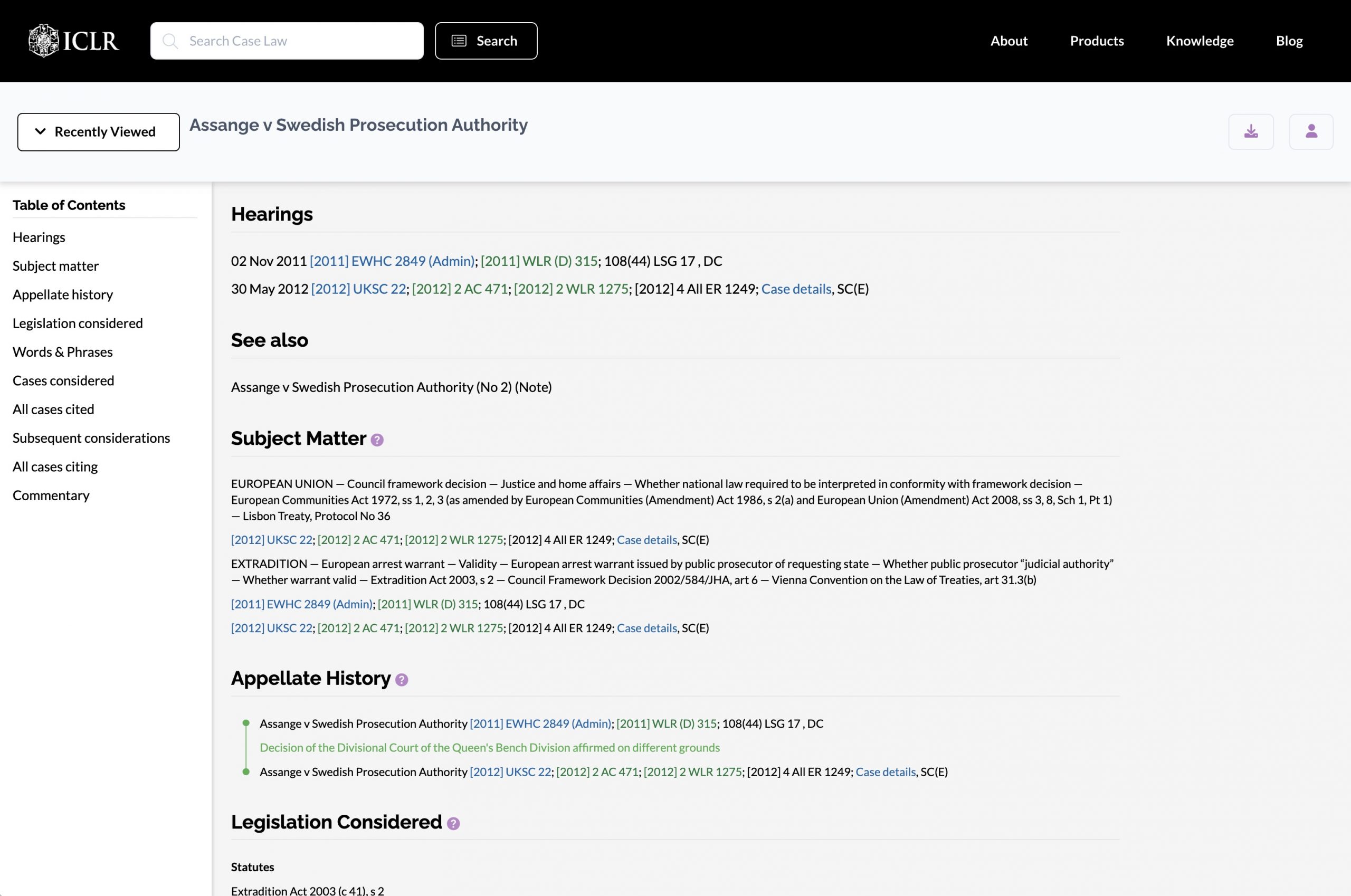1351x896 pixels.
Task: Jump to Appellate history in contents
Action: tap(63, 294)
